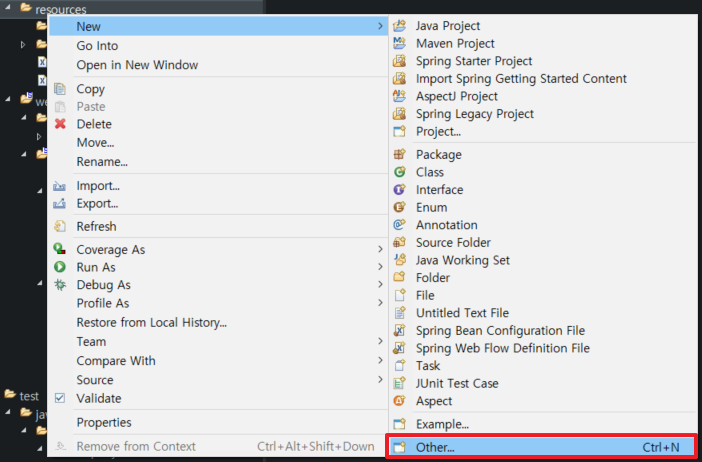Click the Annotation at-sign icon
The image size is (702, 462).
pyautogui.click(x=399, y=225)
